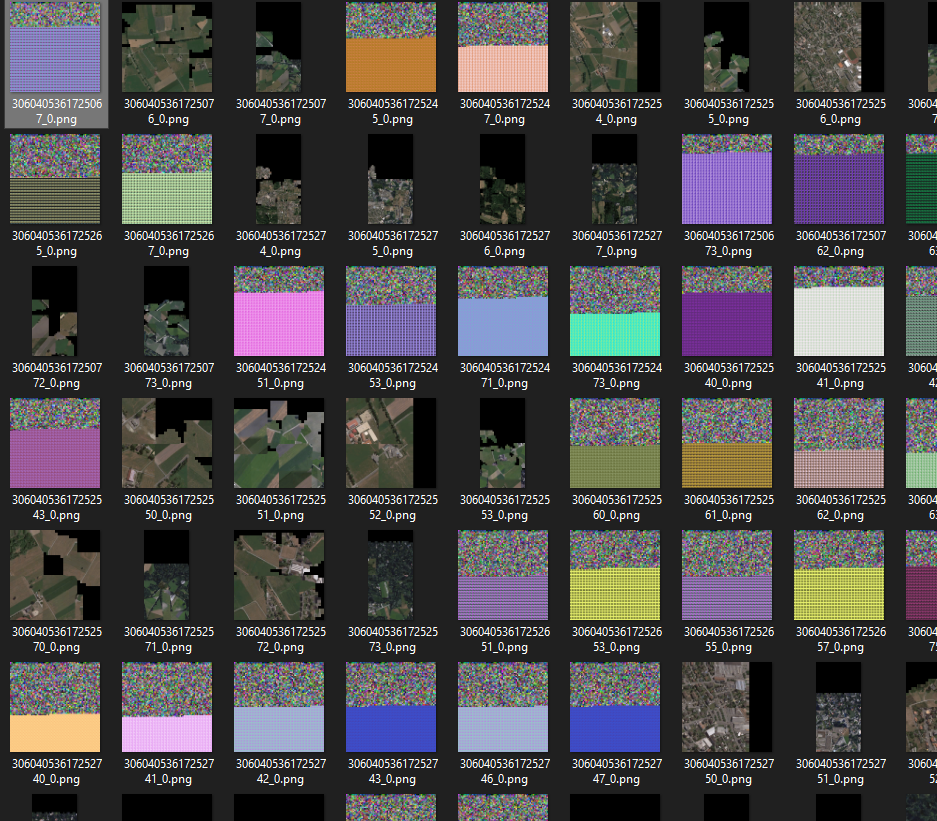Select olive striped thumbnail 3060405361725265_0.png
937x821 pixels.
(55, 179)
